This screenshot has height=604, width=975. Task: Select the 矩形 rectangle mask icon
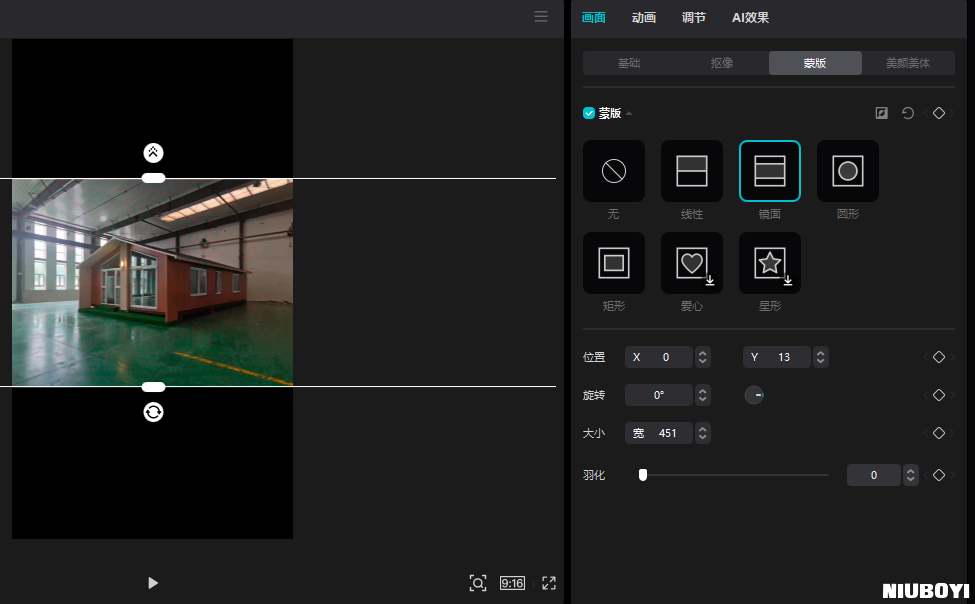[614, 263]
